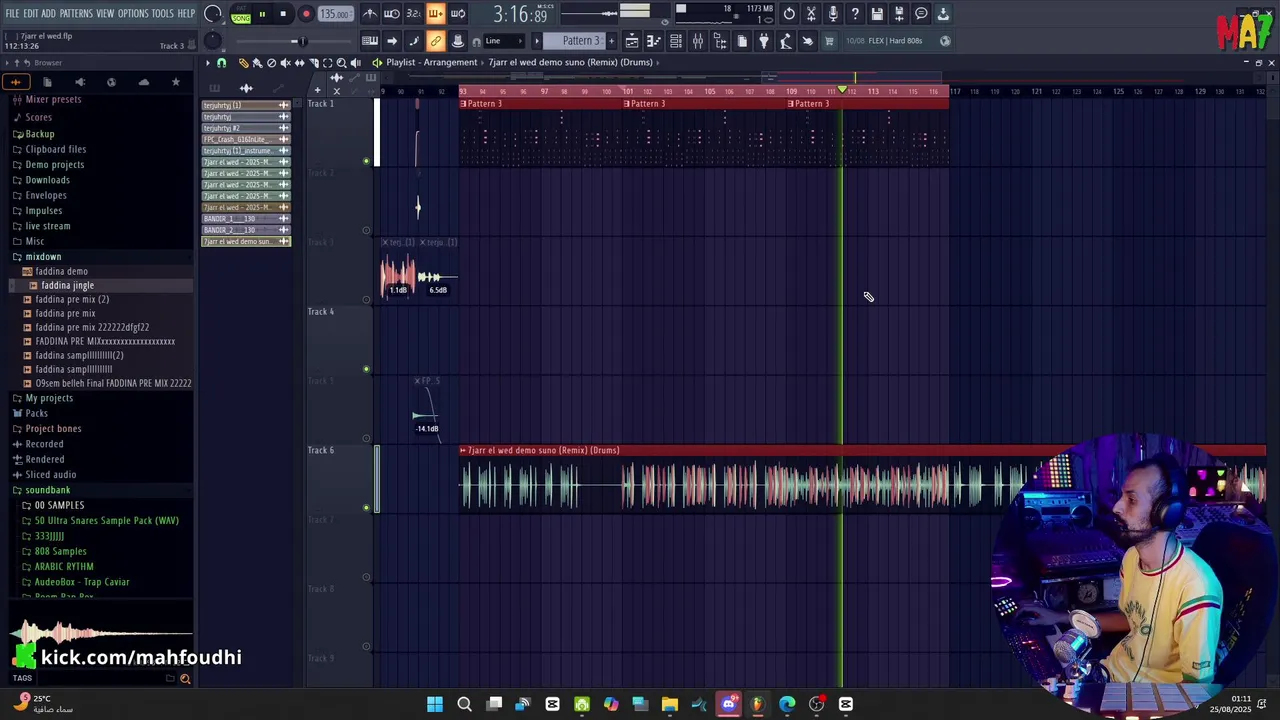Select FPC_Crash_G16InLite in the picker list
The image size is (1280, 720).
(x=246, y=139)
